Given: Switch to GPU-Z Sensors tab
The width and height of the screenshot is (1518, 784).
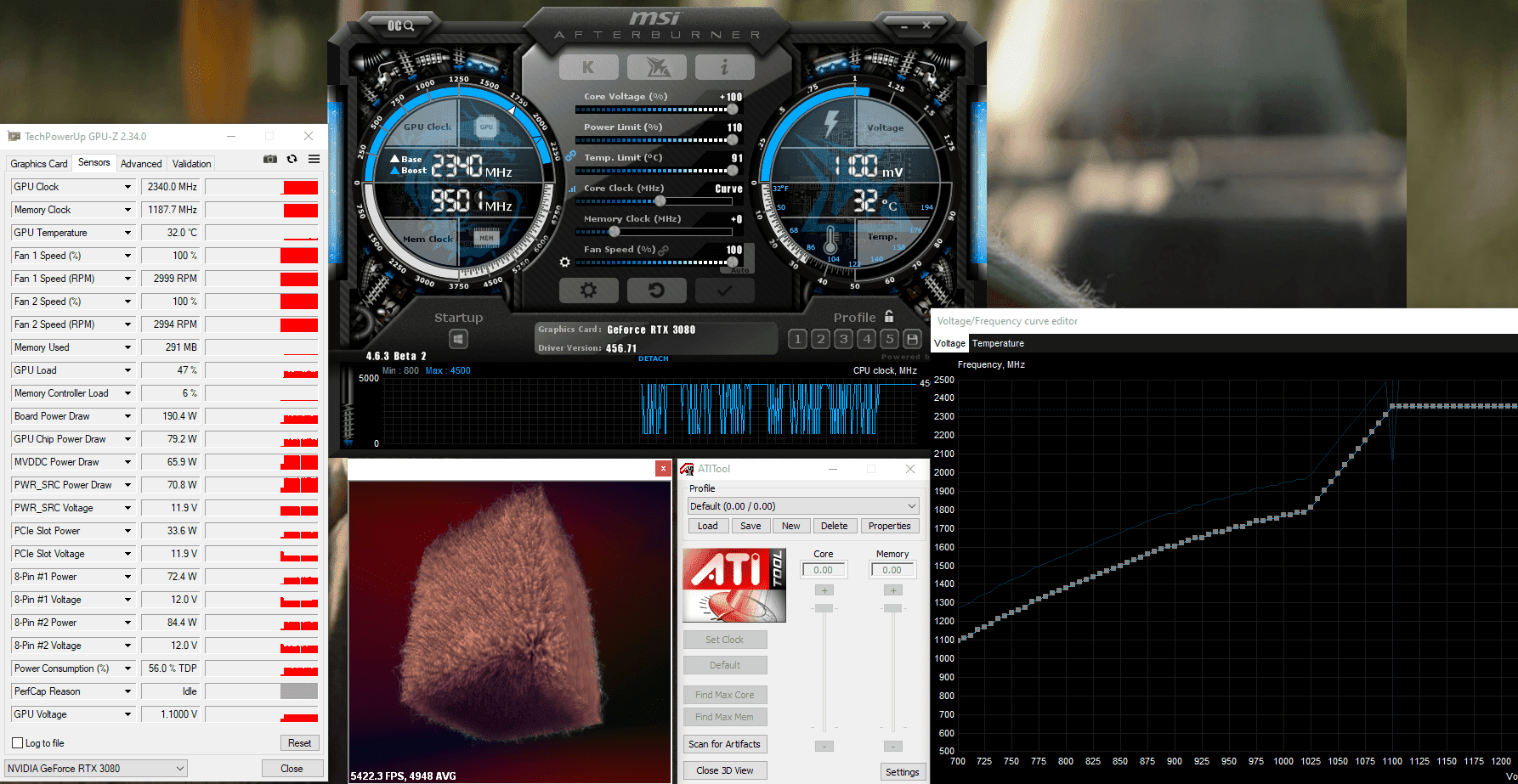Looking at the screenshot, I should [x=94, y=162].
